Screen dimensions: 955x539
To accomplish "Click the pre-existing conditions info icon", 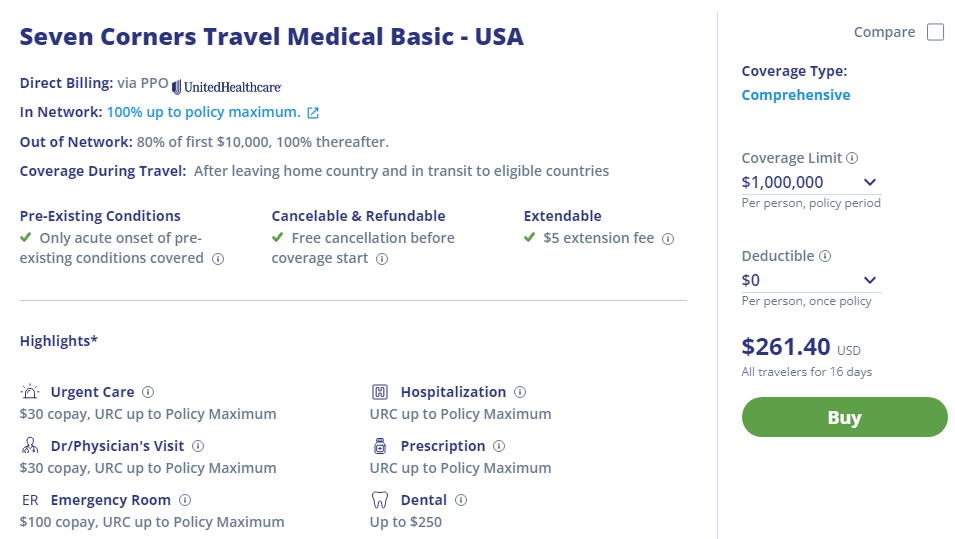I will [218, 259].
